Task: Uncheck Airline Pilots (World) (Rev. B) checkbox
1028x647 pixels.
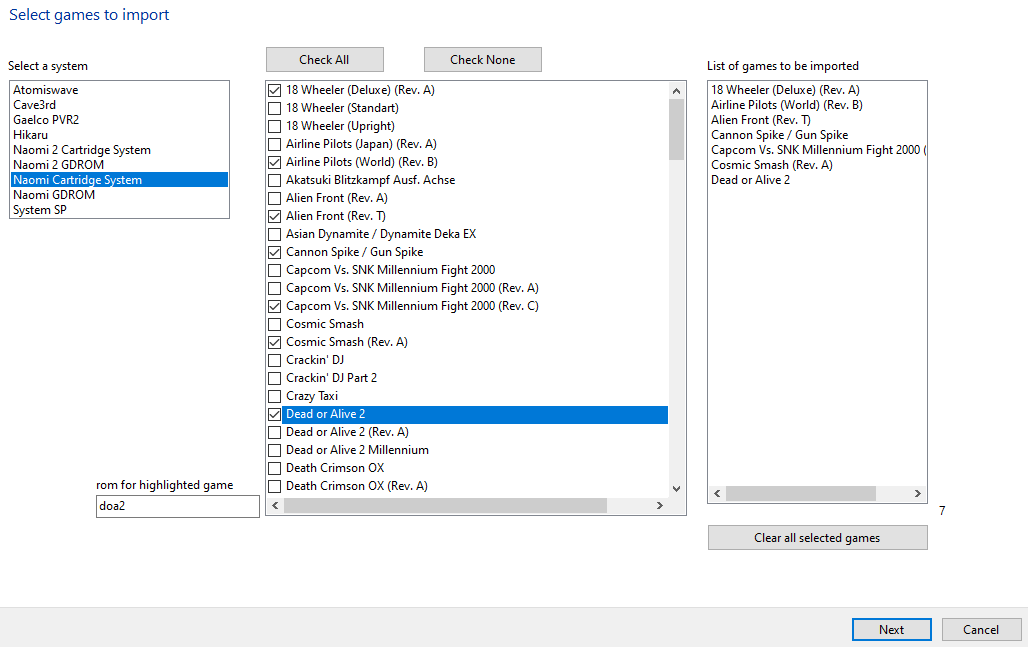Action: tap(275, 163)
